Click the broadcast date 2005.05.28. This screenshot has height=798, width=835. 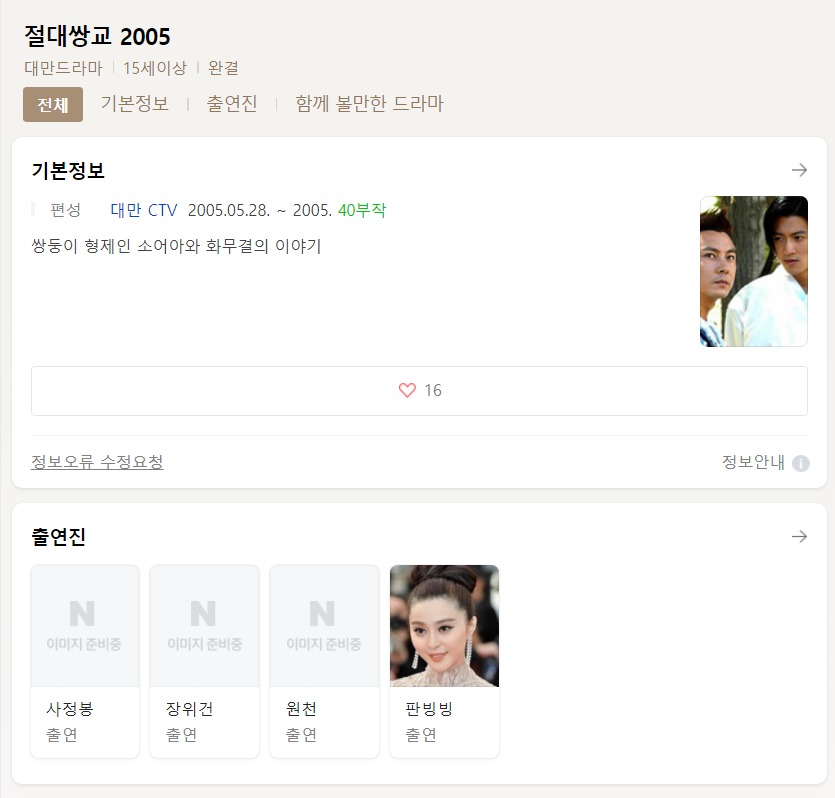pos(229,210)
